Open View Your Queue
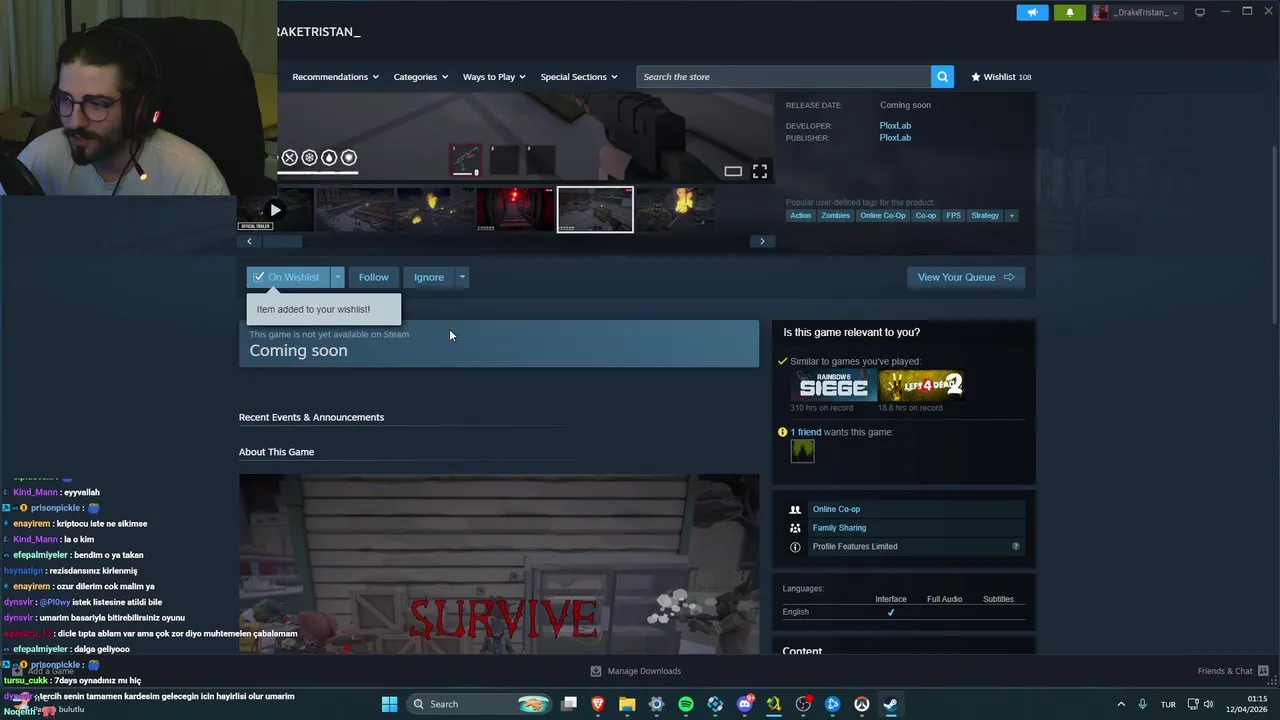Image resolution: width=1280 pixels, height=720 pixels. tap(966, 277)
